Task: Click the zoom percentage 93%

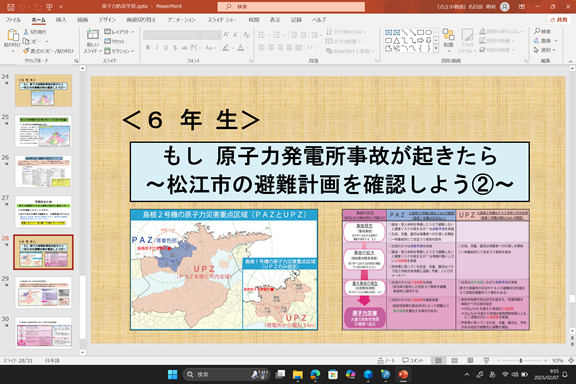Action: tap(557, 360)
